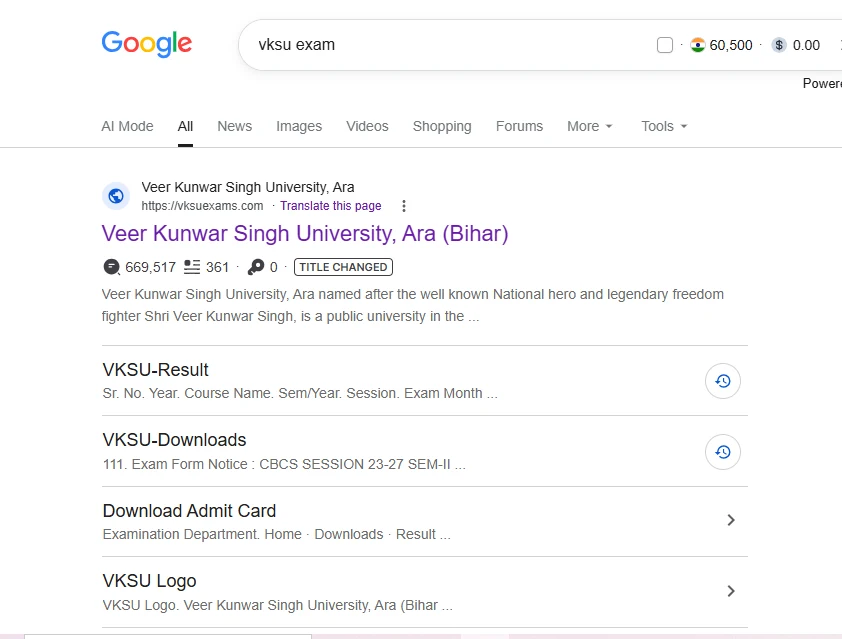Click the word count icon next to 361
Image resolution: width=842 pixels, height=639 pixels.
[192, 267]
